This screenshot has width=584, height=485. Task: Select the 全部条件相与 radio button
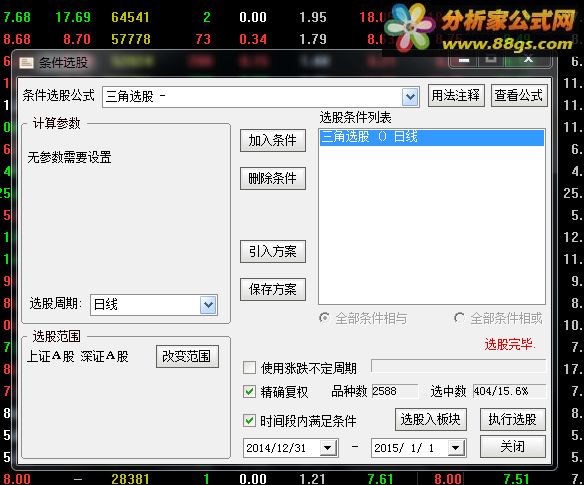[x=325, y=318]
